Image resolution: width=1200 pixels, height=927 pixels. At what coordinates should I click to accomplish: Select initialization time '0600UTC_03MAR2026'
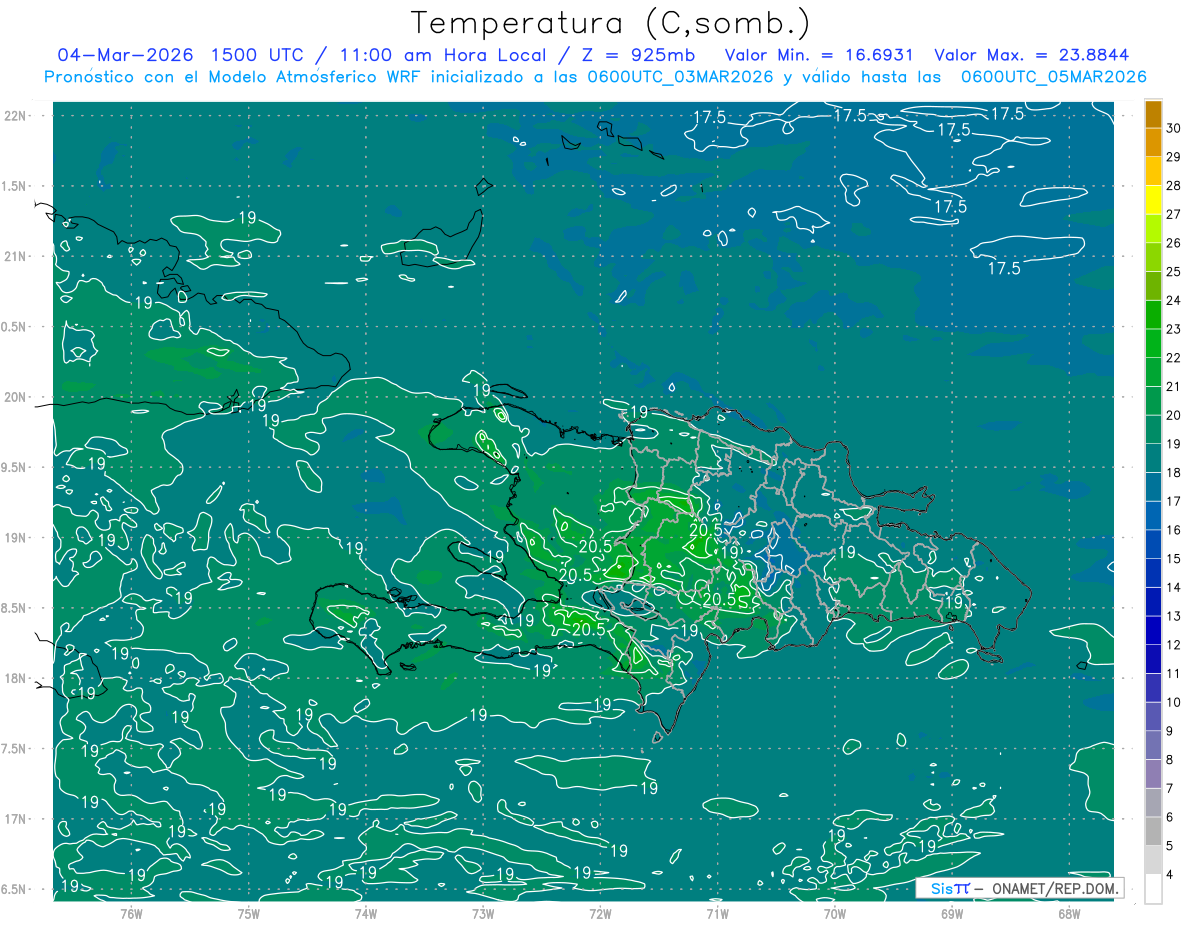pos(677,77)
